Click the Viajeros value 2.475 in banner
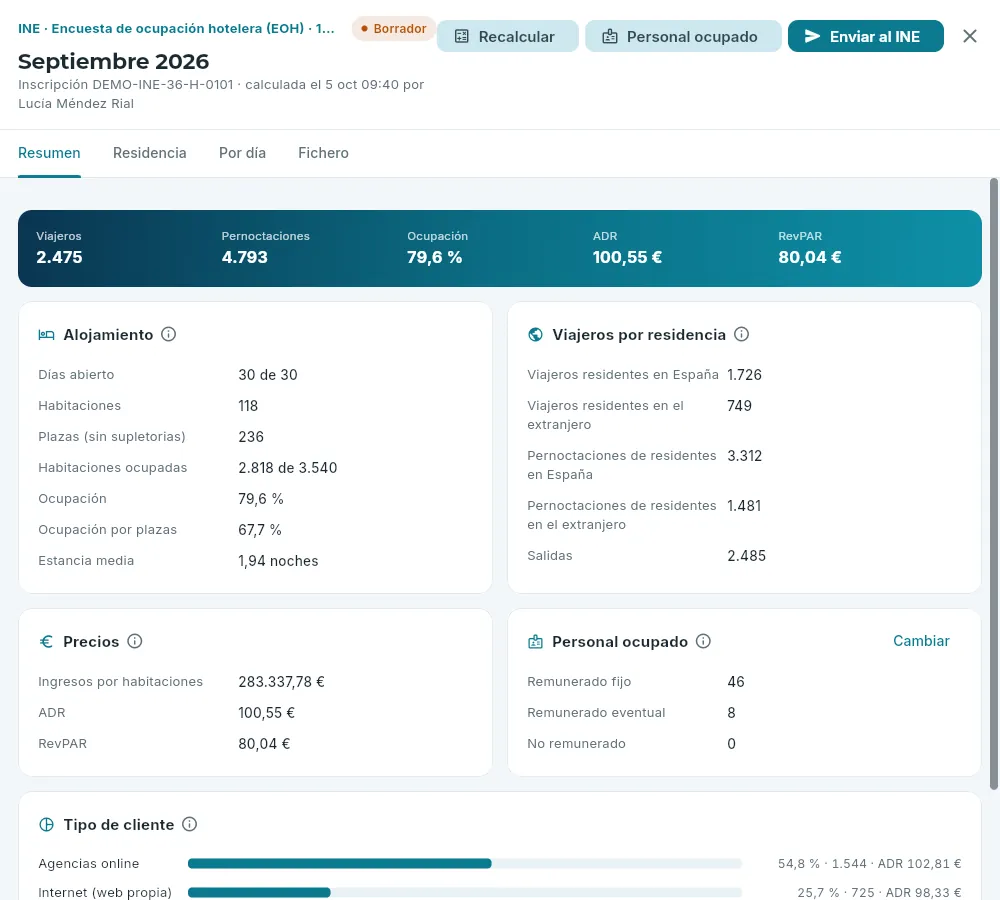This screenshot has height=900, width=1000. point(59,257)
